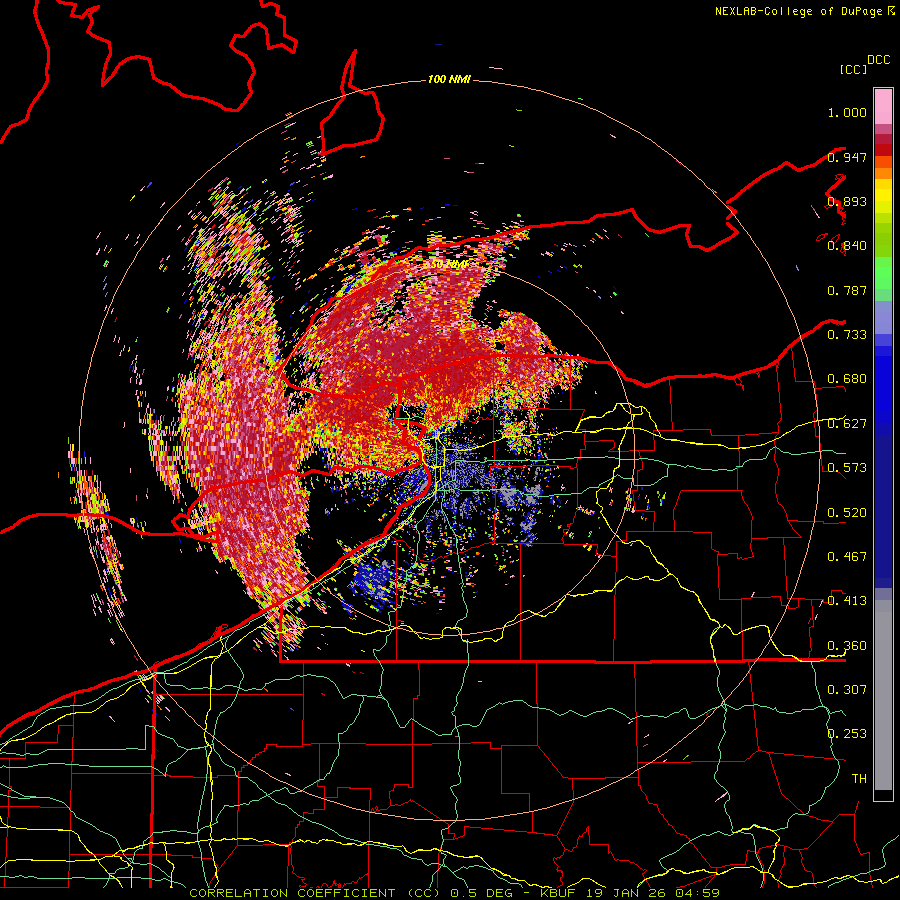Click the CORRELATION COEFFICIENT caption text
Viewport: 900px width, 900px height.
[x=293, y=893]
